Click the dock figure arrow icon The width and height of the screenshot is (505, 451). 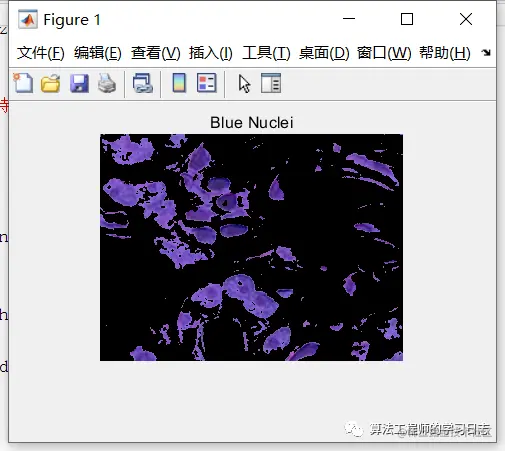[x=486, y=52]
